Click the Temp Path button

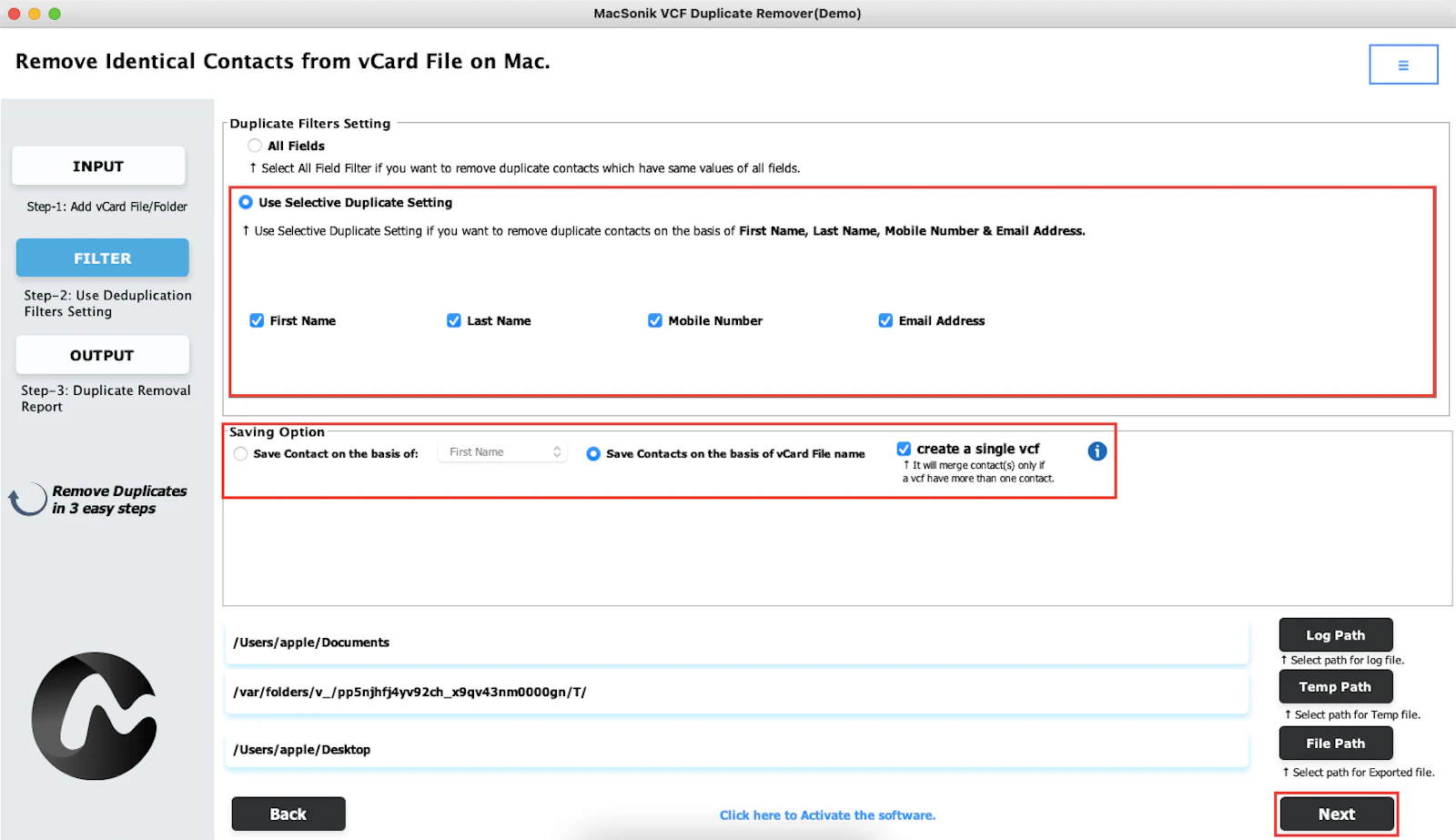pyautogui.click(x=1335, y=687)
